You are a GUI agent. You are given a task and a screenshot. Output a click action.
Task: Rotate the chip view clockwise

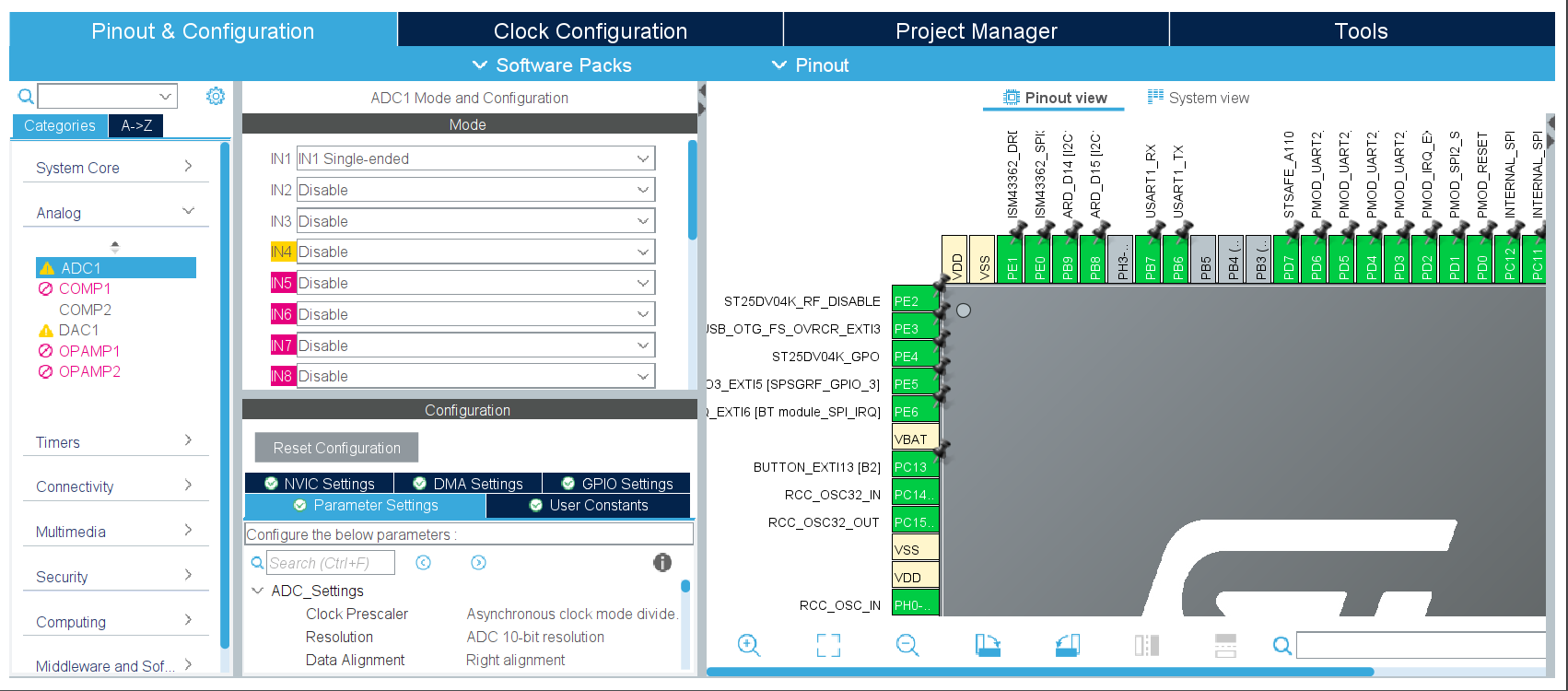pyautogui.click(x=988, y=646)
